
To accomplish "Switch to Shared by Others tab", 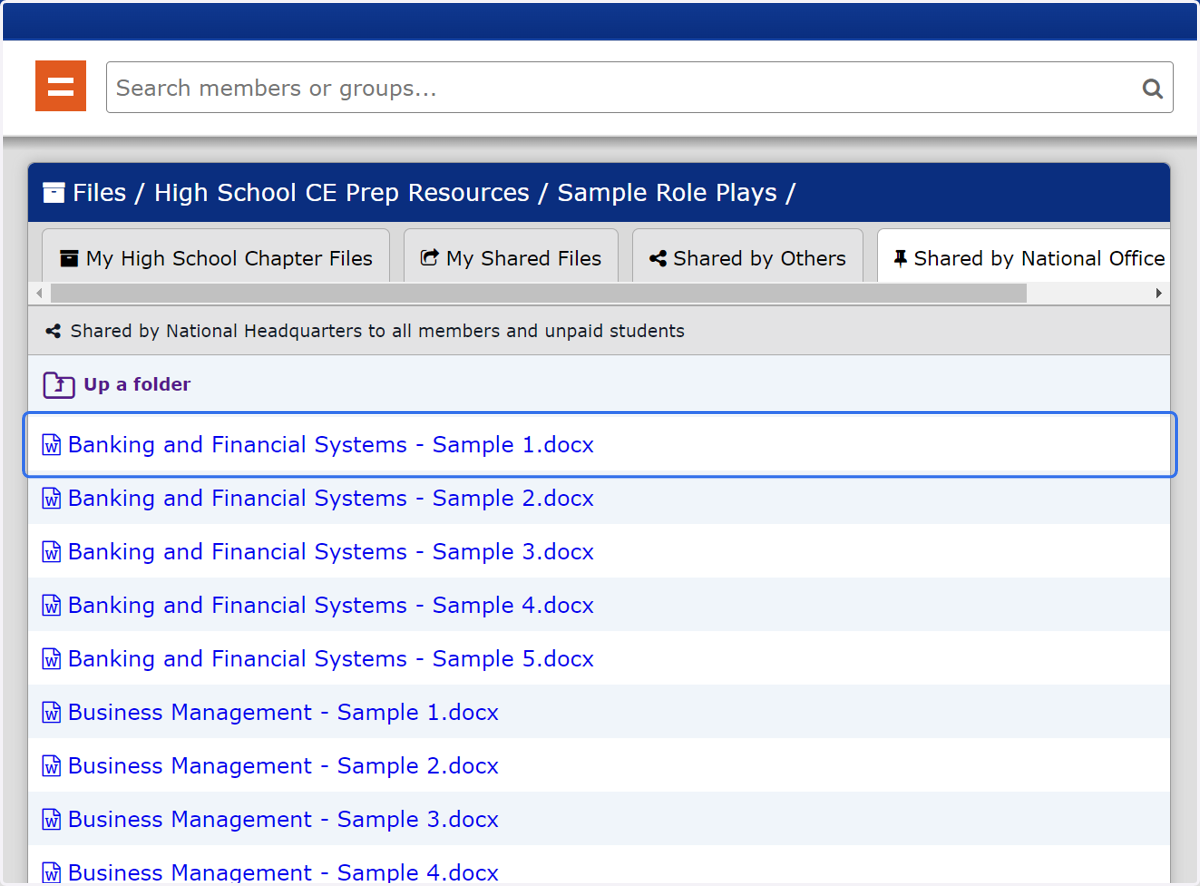I will [748, 257].
